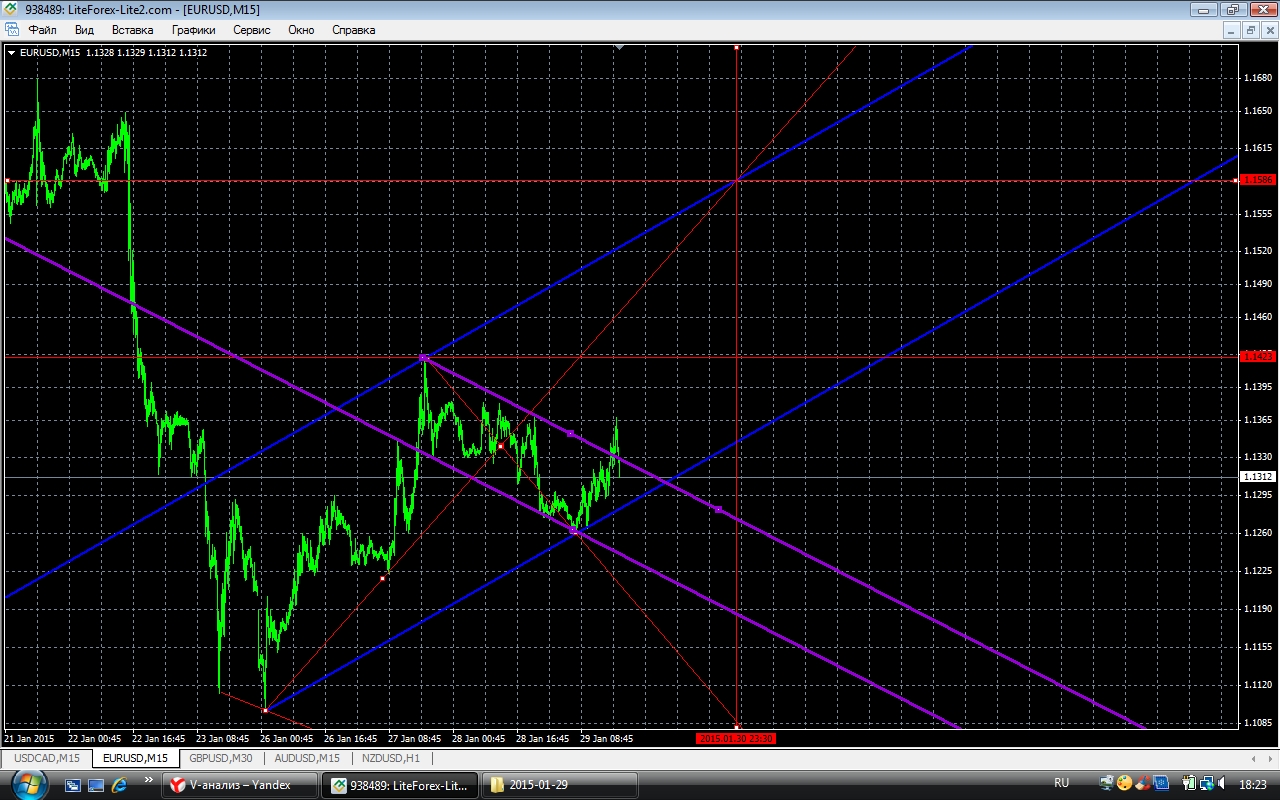
Task: Click the LiteForex taskbar button
Action: [400, 785]
